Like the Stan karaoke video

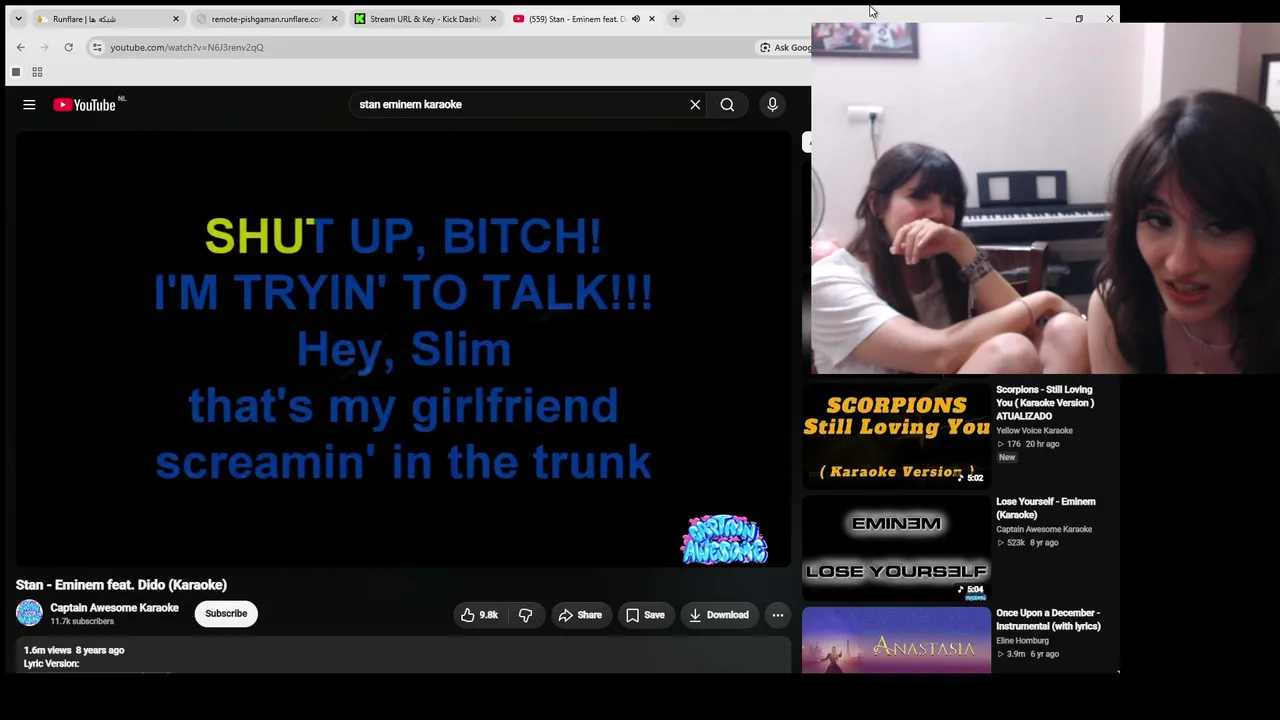pos(479,615)
